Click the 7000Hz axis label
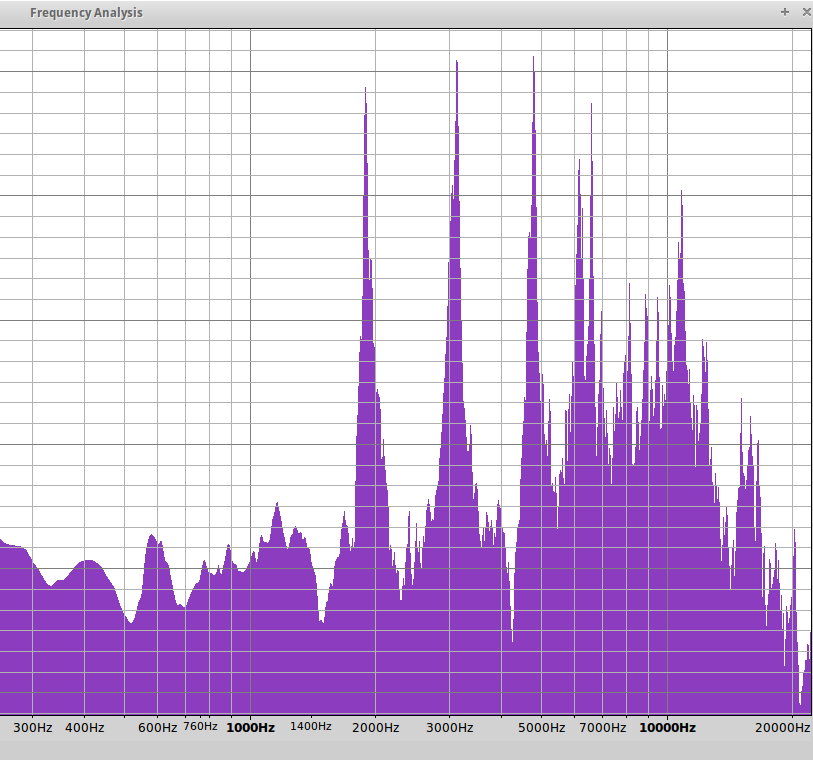The image size is (813, 760). point(603,728)
